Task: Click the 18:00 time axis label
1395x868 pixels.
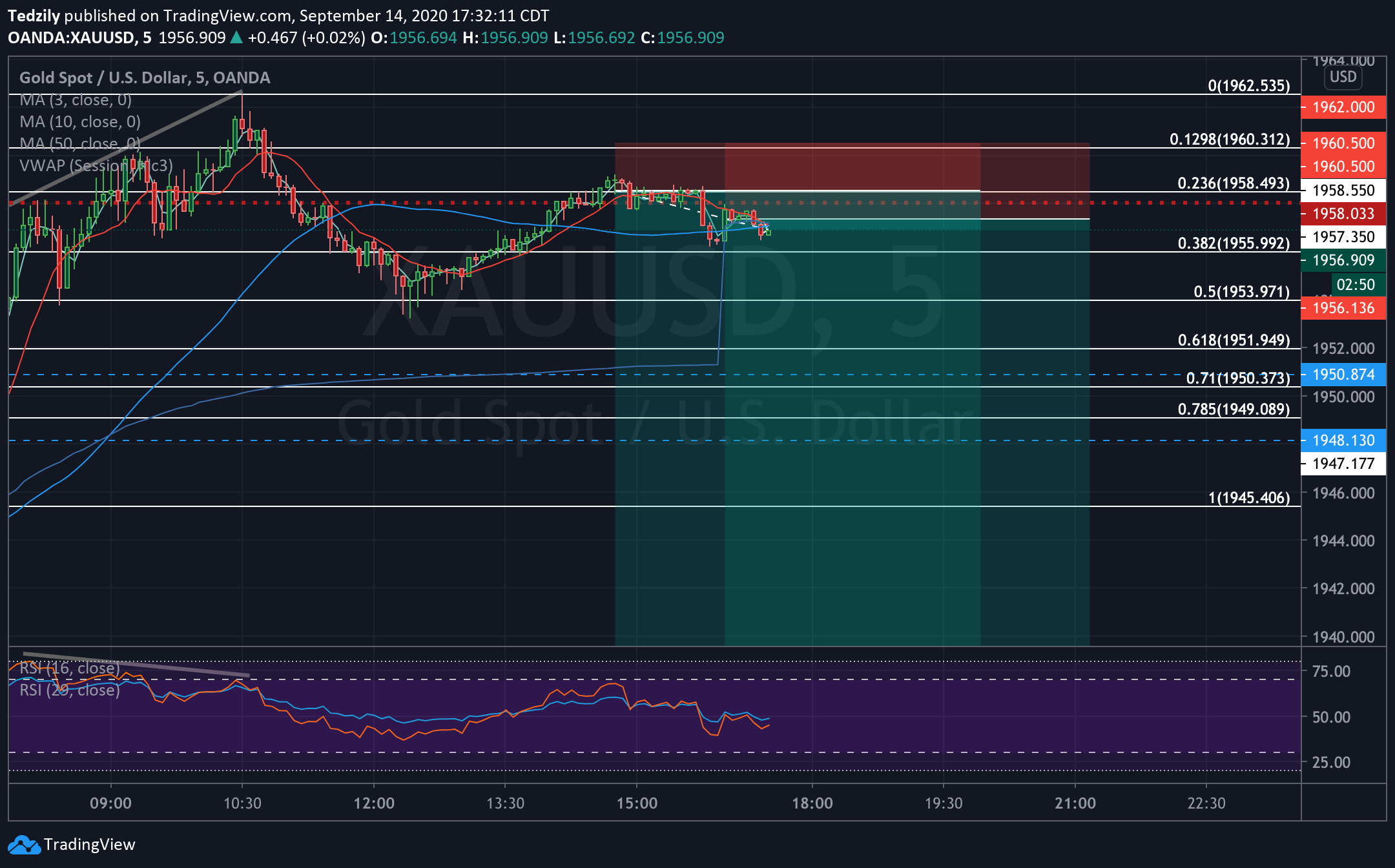Action: (812, 803)
